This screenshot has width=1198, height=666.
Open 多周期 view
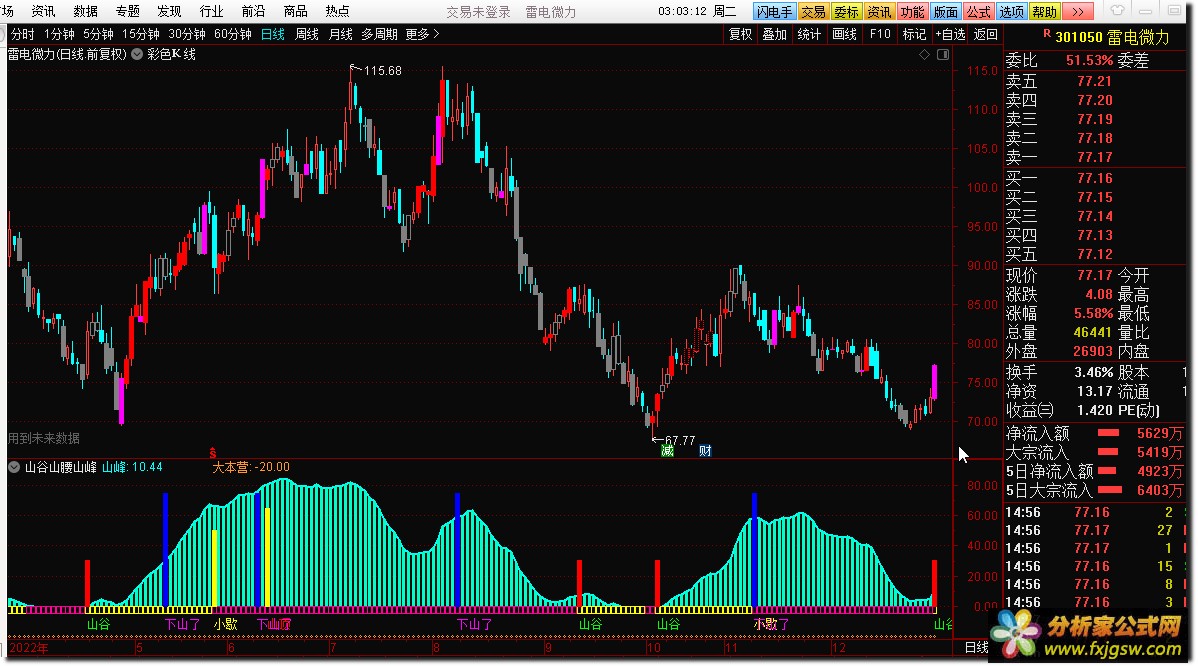point(379,34)
